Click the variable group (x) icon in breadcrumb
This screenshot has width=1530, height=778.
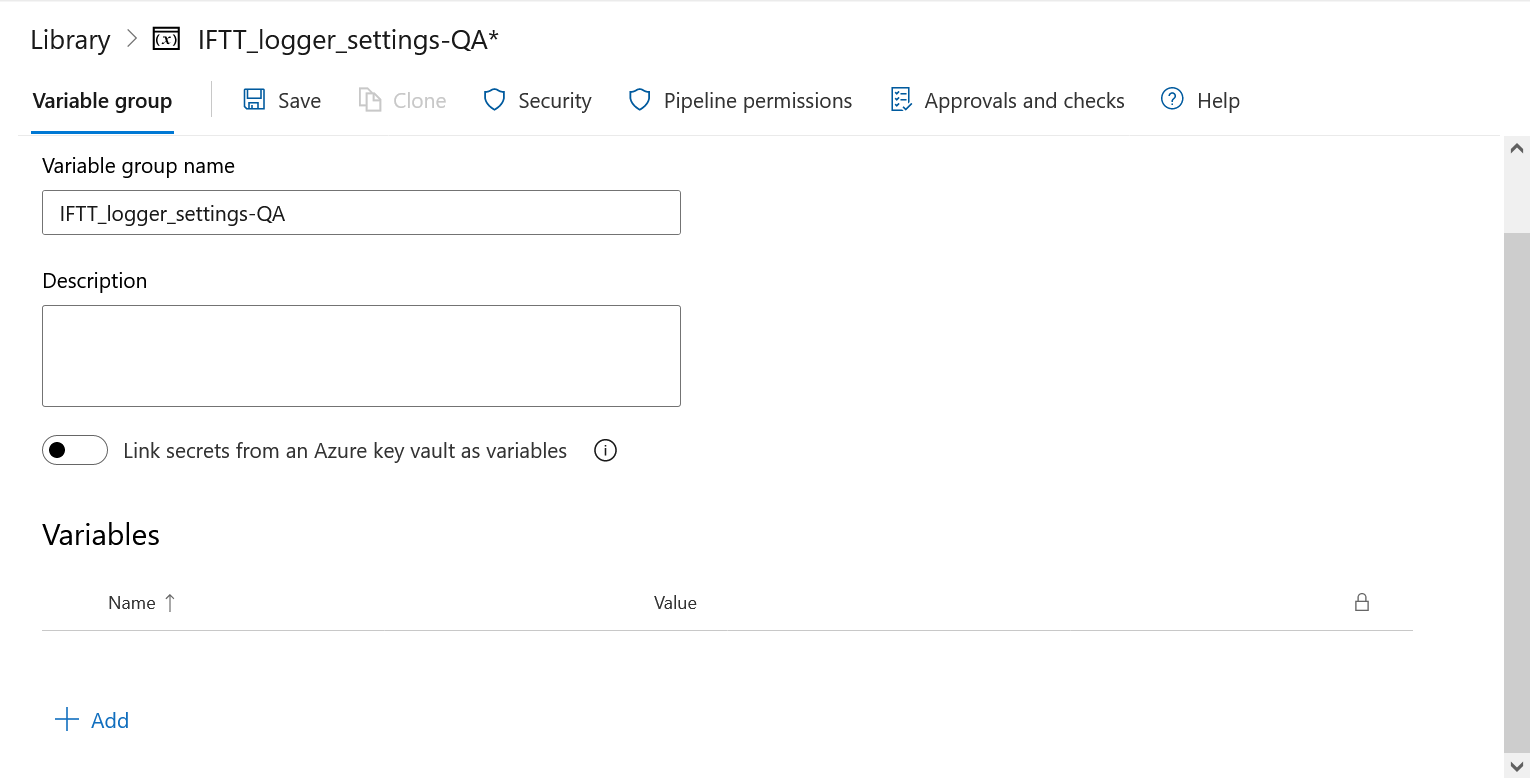pos(166,40)
